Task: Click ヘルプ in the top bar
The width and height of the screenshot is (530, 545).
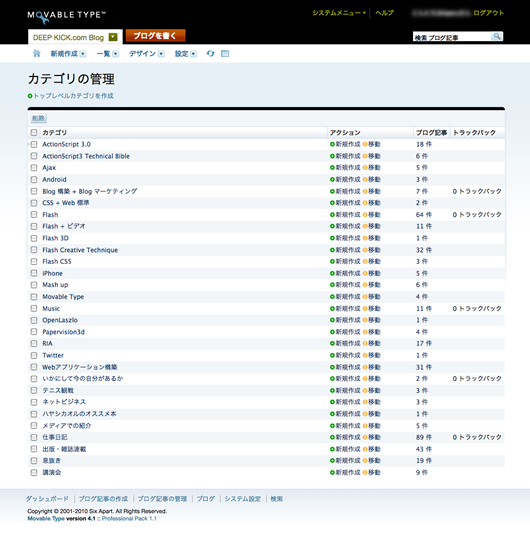Action: pos(384,13)
